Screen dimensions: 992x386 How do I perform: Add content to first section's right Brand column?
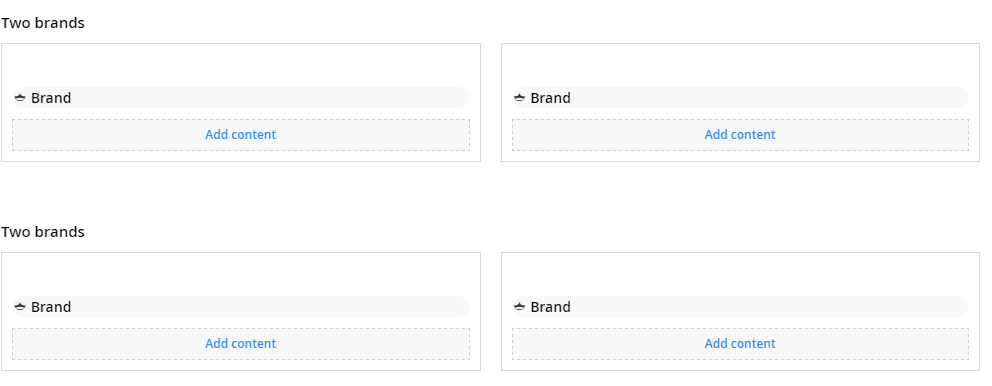(x=740, y=135)
